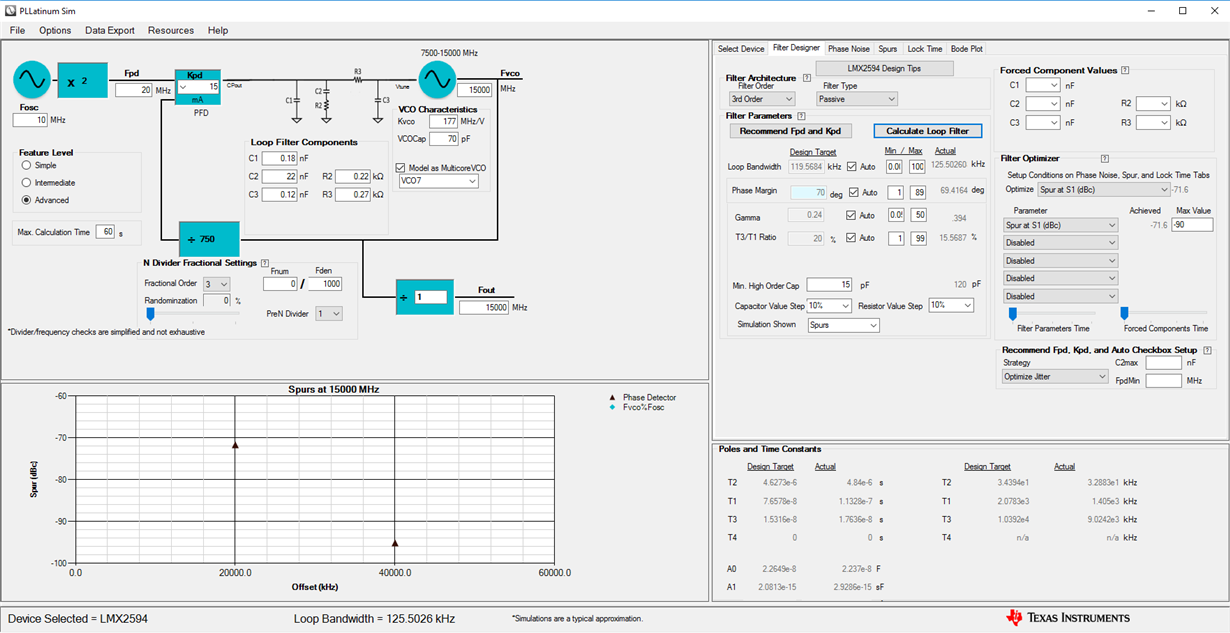Click the Phase Detector legend triangle marker
The width and height of the screenshot is (1230, 633).
611,398
